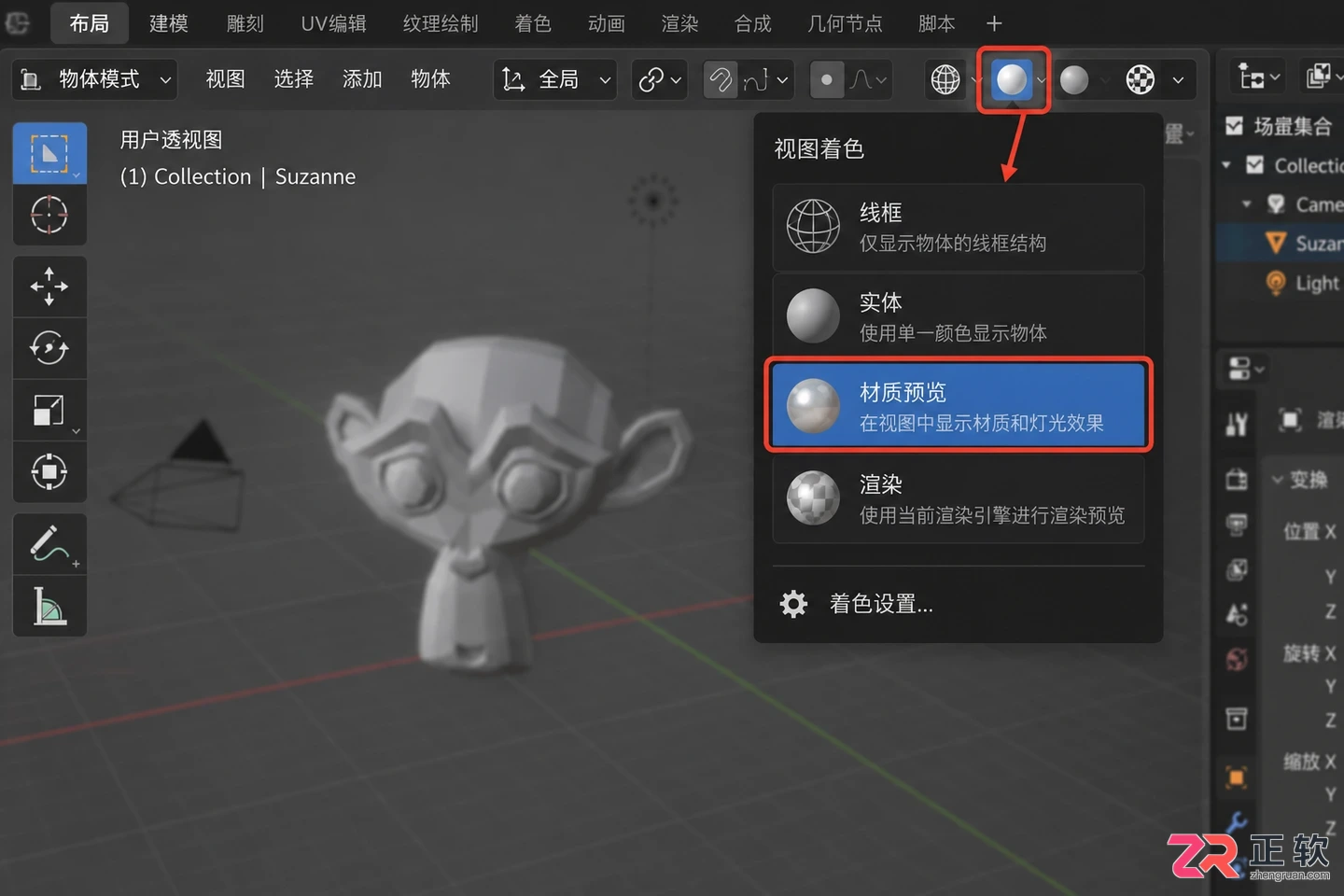The image size is (1344, 896).
Task: Open the proportional falloff curve menu
Action: click(868, 80)
